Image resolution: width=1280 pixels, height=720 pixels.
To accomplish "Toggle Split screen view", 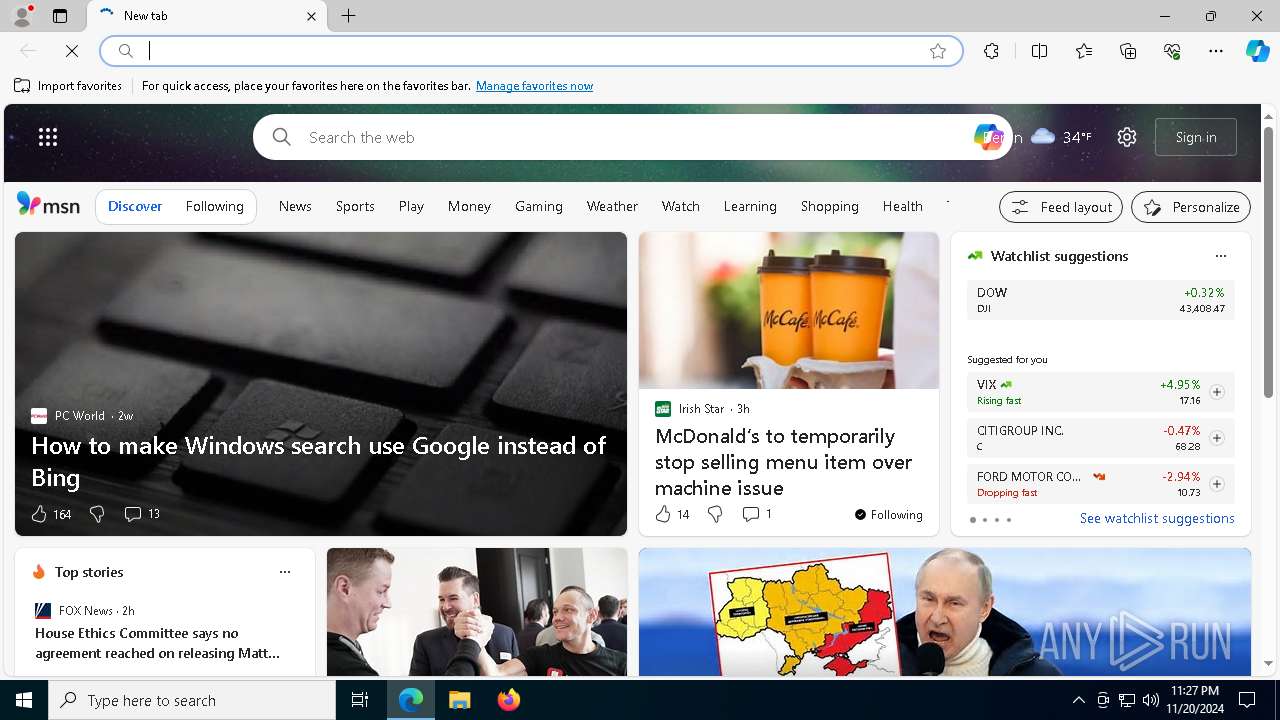I will tap(1039, 51).
